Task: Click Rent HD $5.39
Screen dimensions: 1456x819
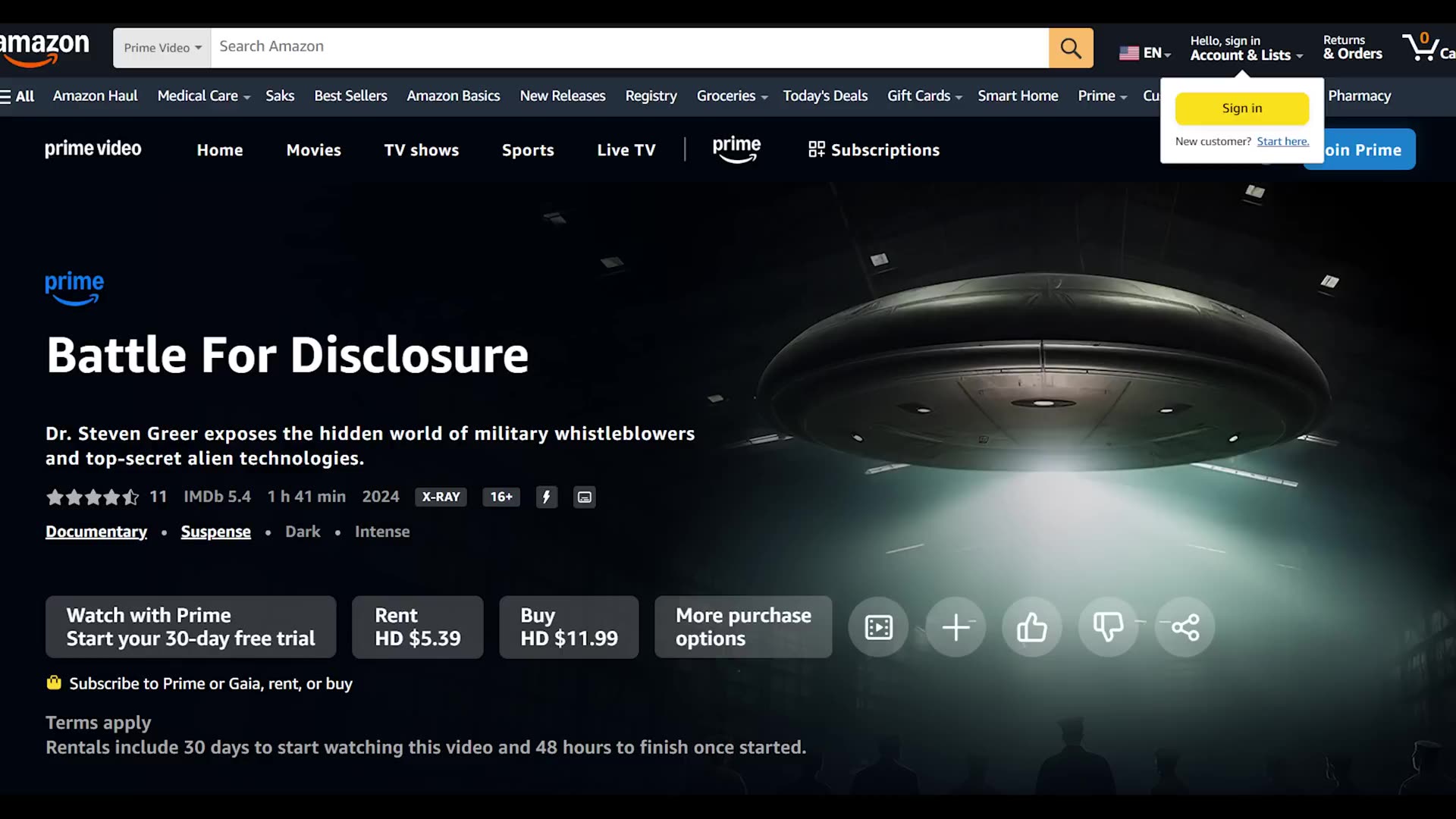Action: [417, 626]
